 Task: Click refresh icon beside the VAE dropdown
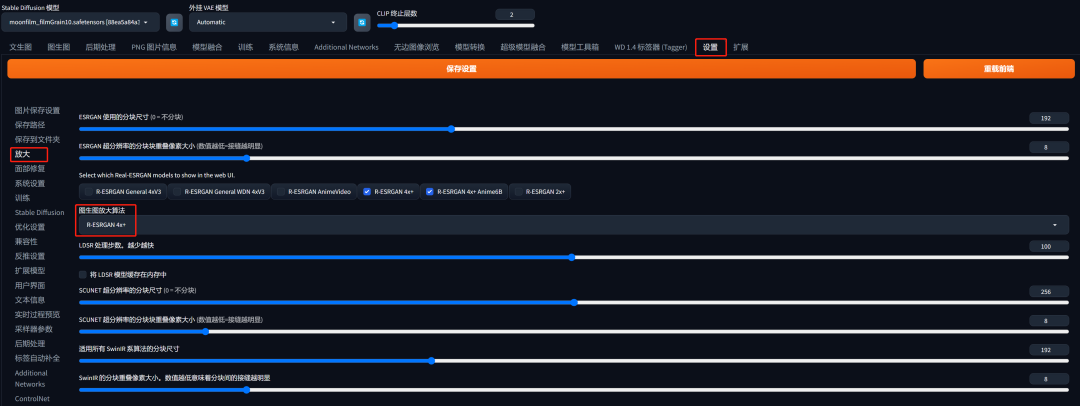(x=362, y=22)
